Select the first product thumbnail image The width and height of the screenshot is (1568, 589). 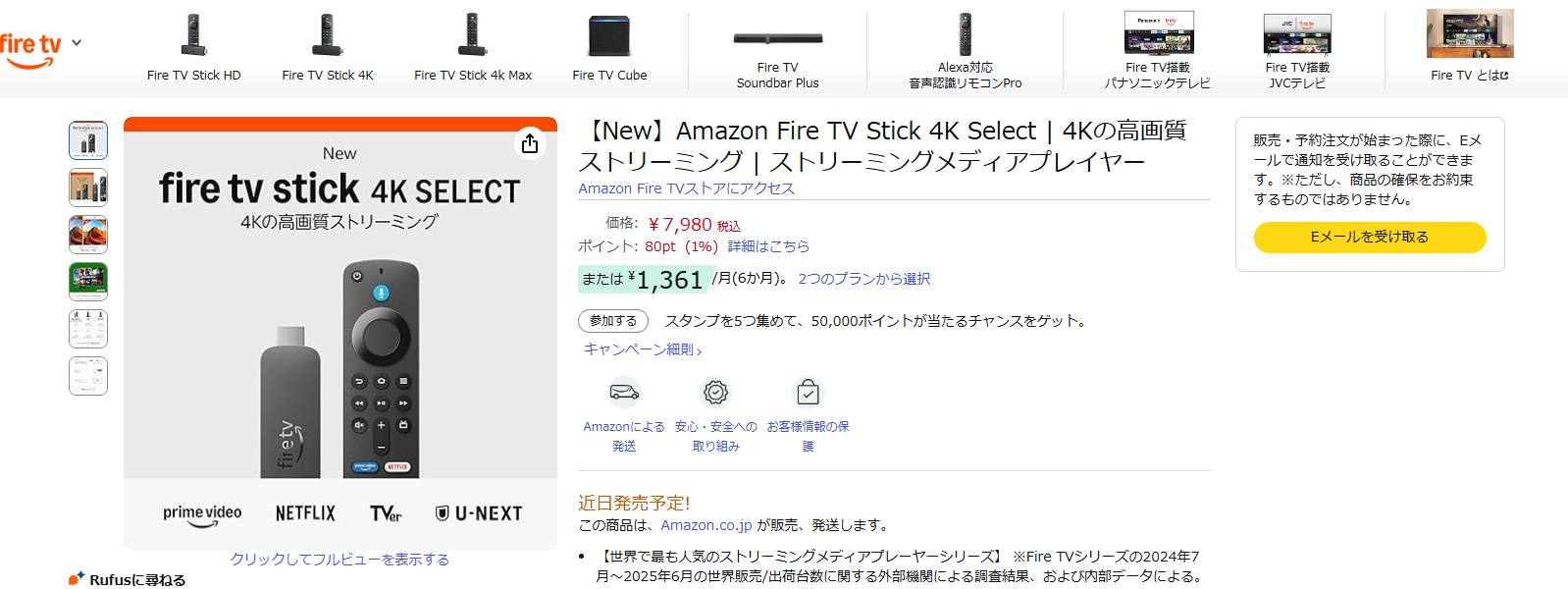[88, 140]
